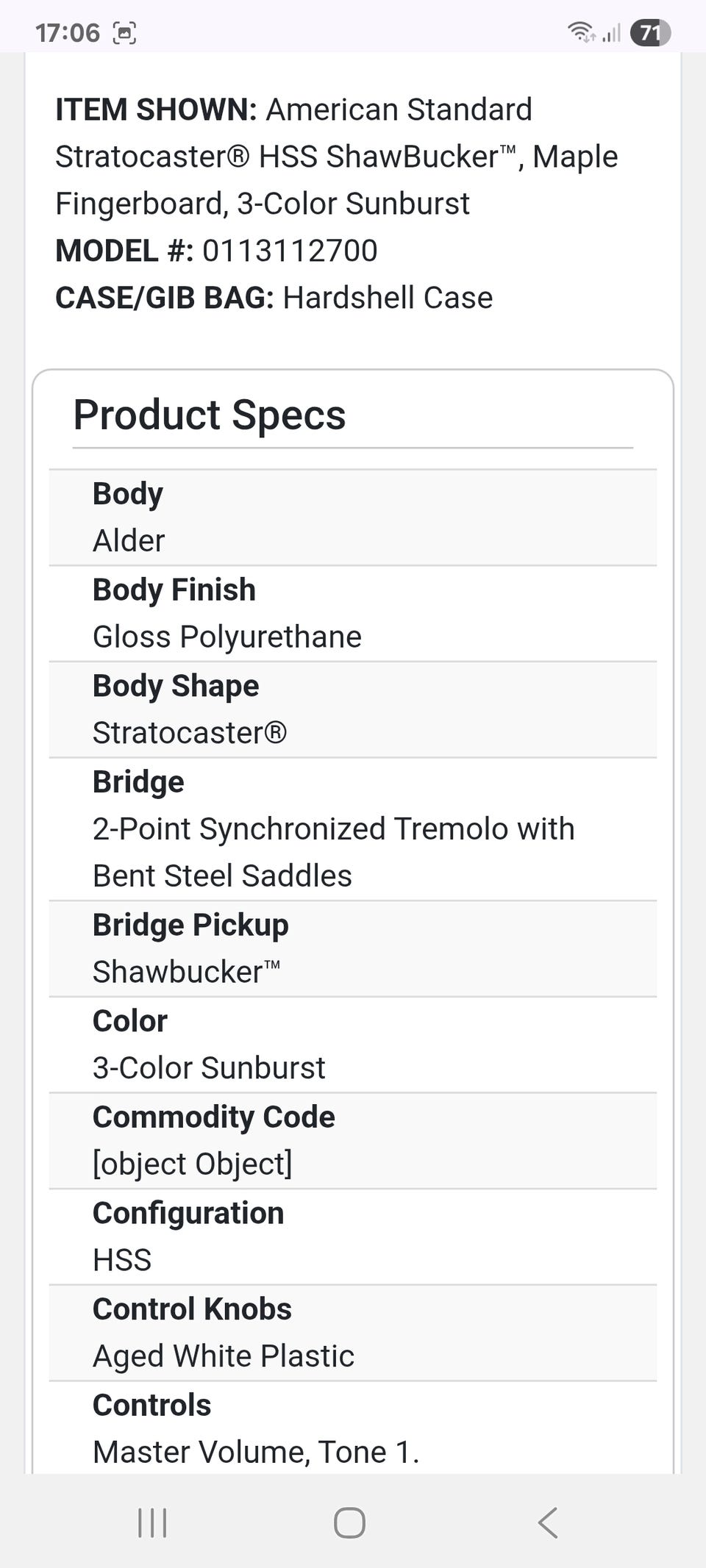
Task: Tap the model number 0113112700
Action: click(290, 251)
